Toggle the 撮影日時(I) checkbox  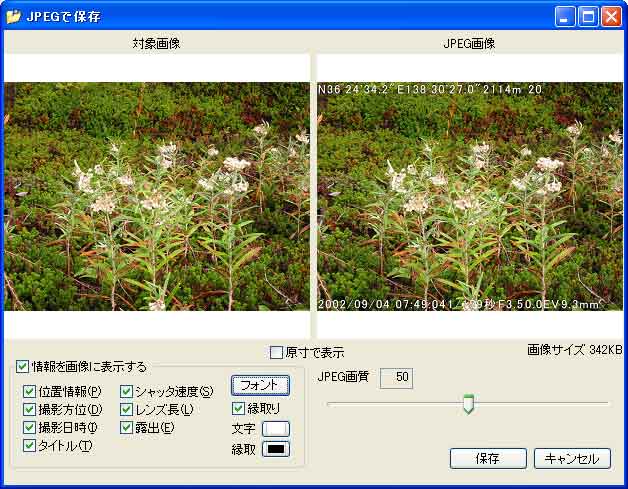point(30,427)
